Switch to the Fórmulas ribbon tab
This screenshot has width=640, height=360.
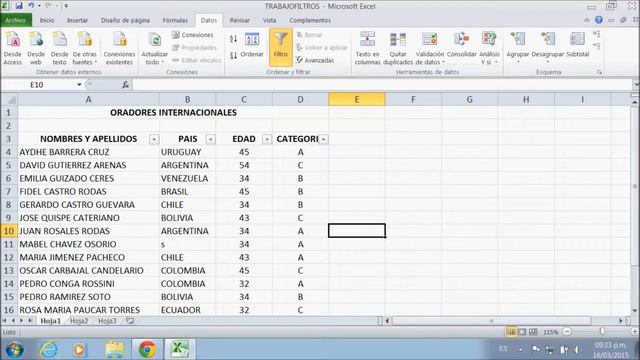175,20
